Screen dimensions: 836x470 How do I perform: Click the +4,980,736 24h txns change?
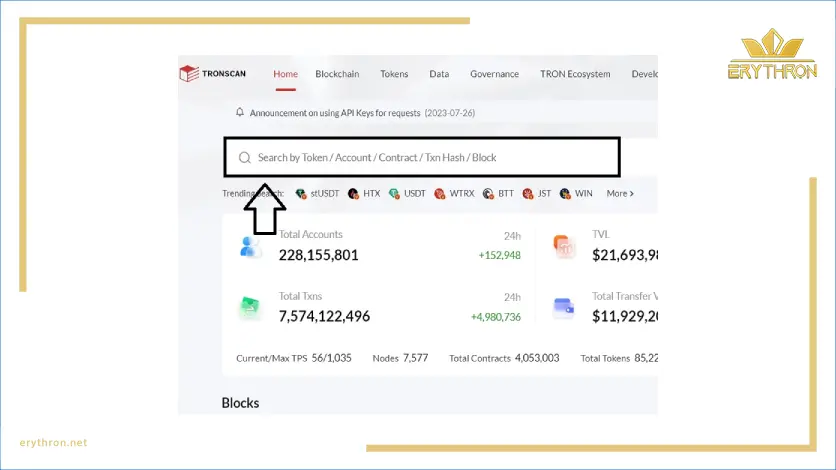pyautogui.click(x=496, y=317)
